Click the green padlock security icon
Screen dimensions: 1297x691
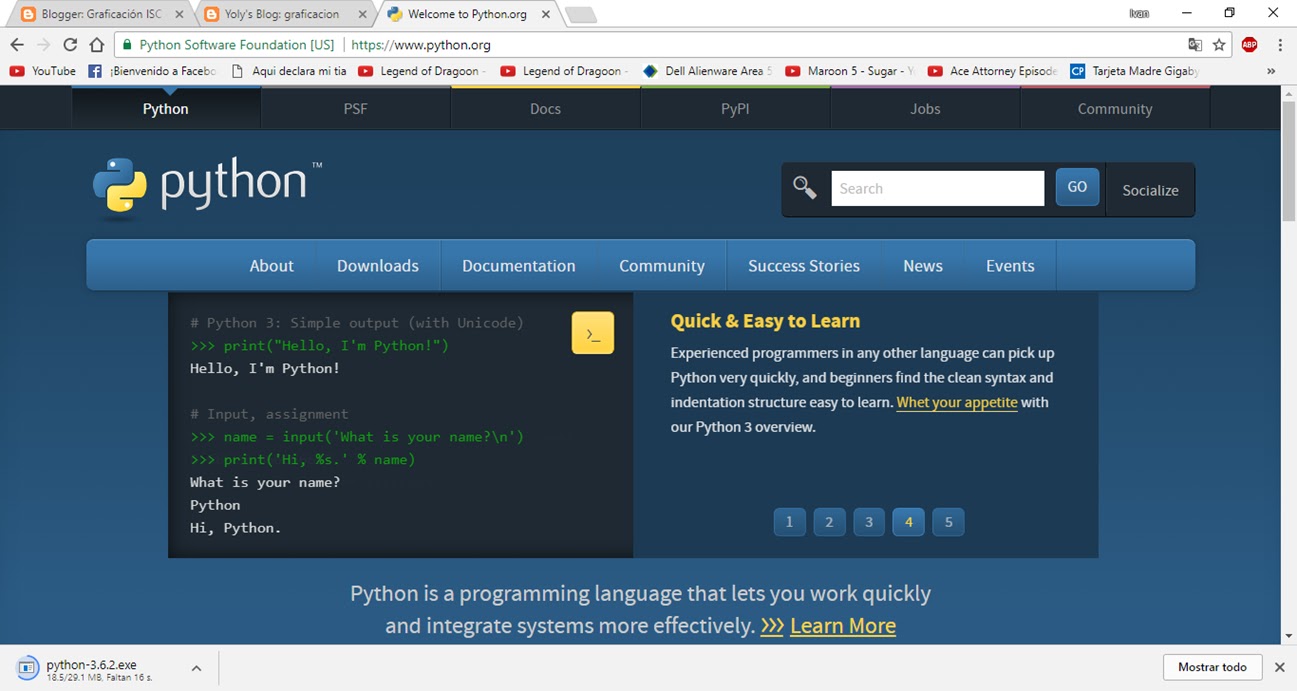coord(127,45)
